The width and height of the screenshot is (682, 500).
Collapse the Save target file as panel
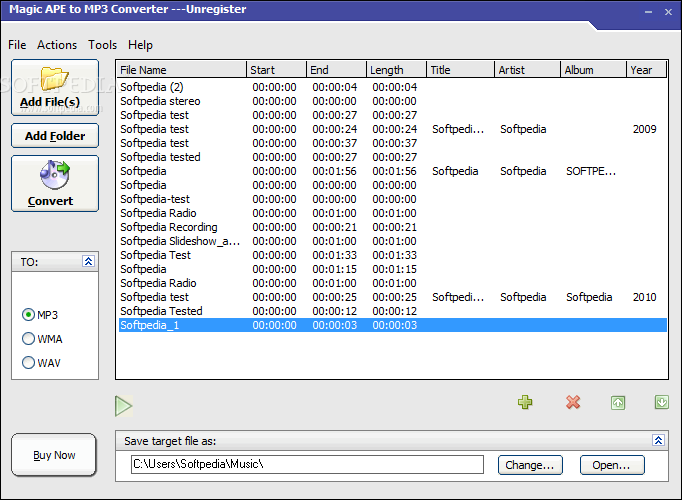[x=658, y=440]
